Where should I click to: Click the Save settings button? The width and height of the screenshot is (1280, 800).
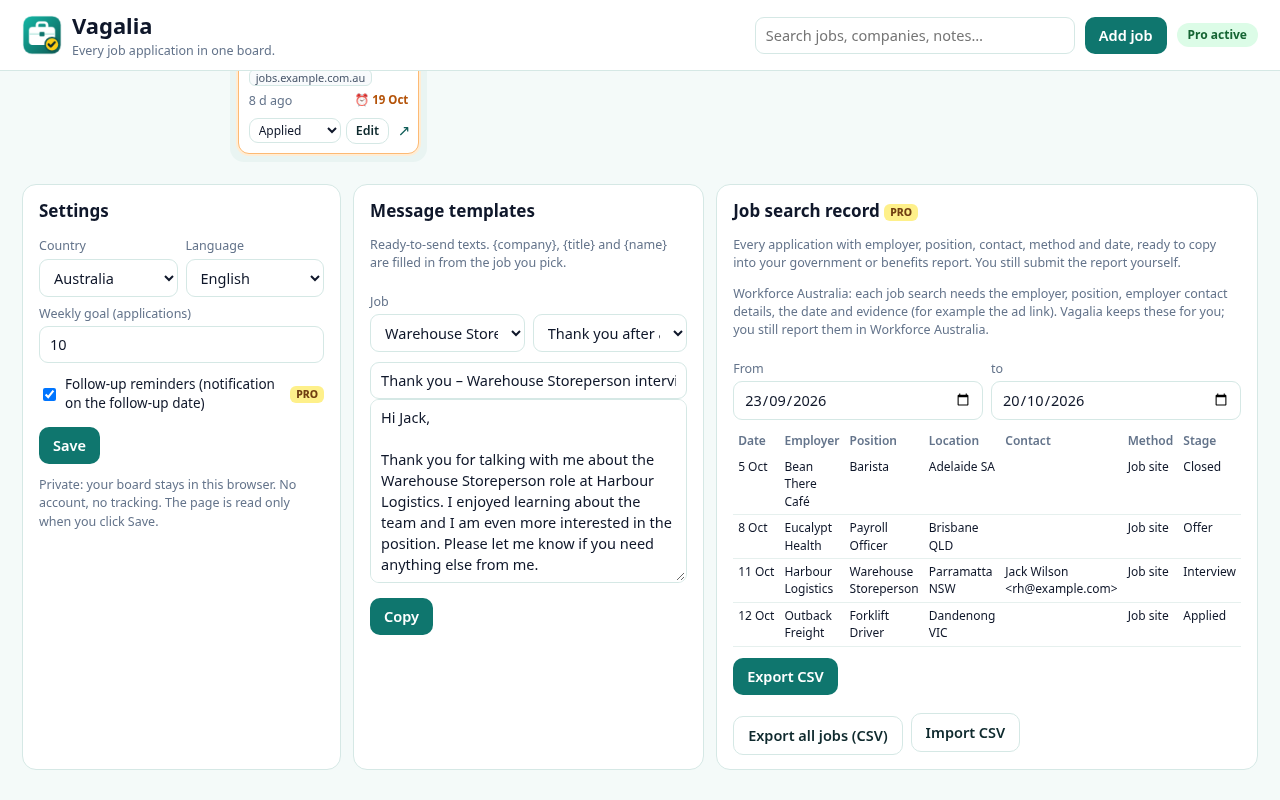69,445
